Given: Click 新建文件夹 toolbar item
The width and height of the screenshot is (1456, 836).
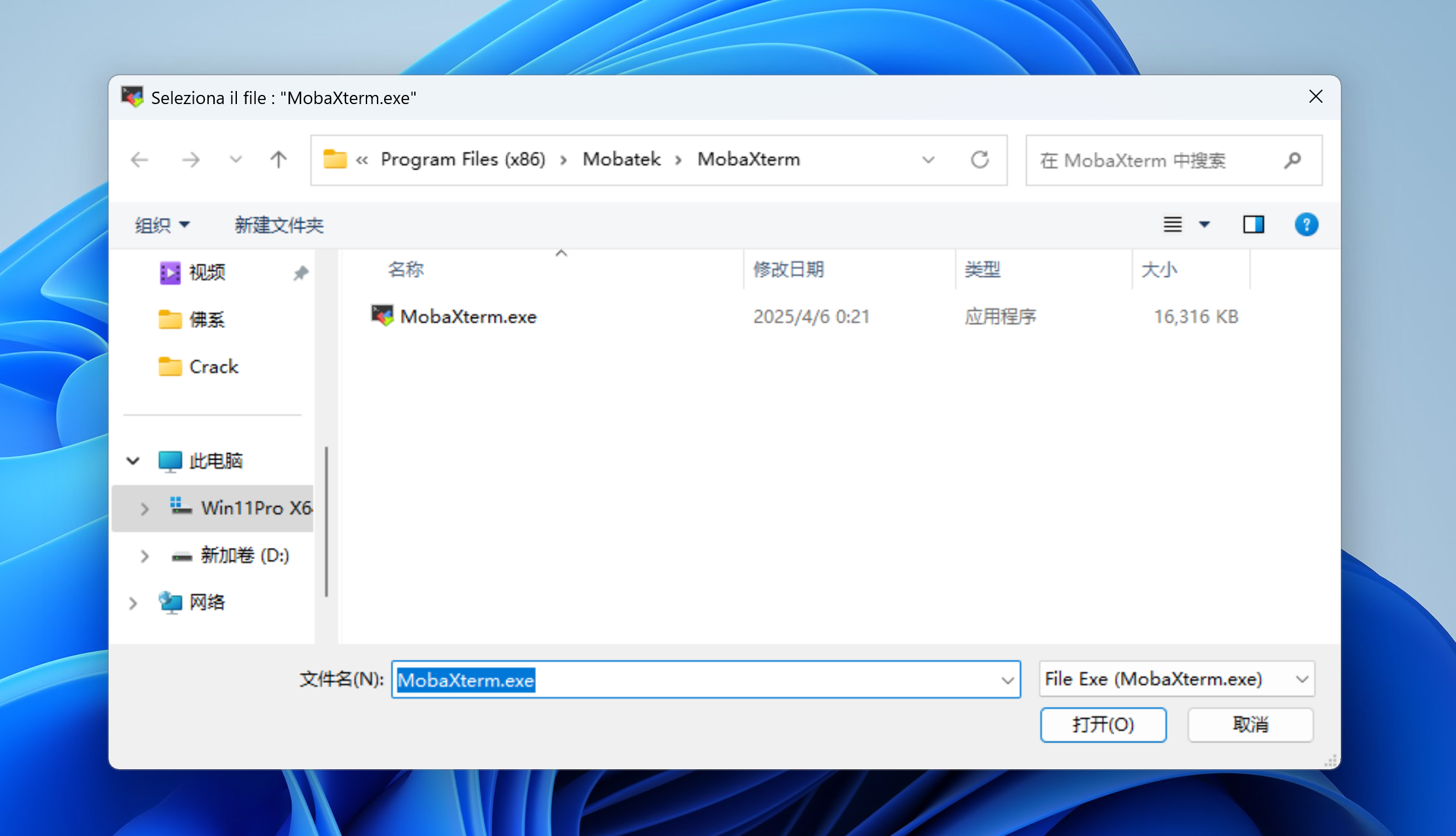Looking at the screenshot, I should click(279, 225).
